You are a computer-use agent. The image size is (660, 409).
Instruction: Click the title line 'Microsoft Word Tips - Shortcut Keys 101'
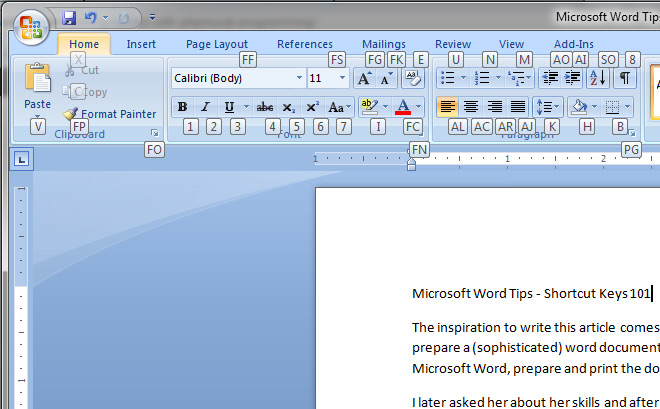coord(531,293)
